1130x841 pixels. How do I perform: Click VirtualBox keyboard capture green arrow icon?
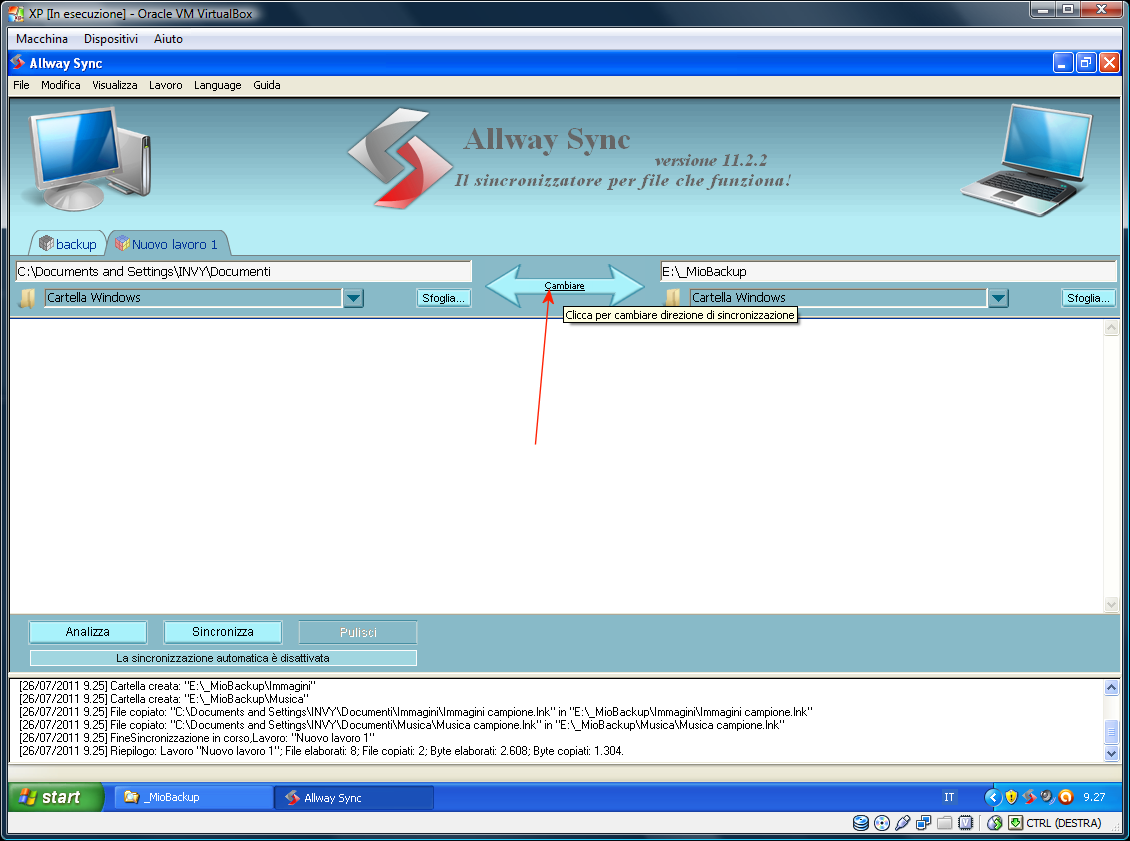[x=1015, y=823]
